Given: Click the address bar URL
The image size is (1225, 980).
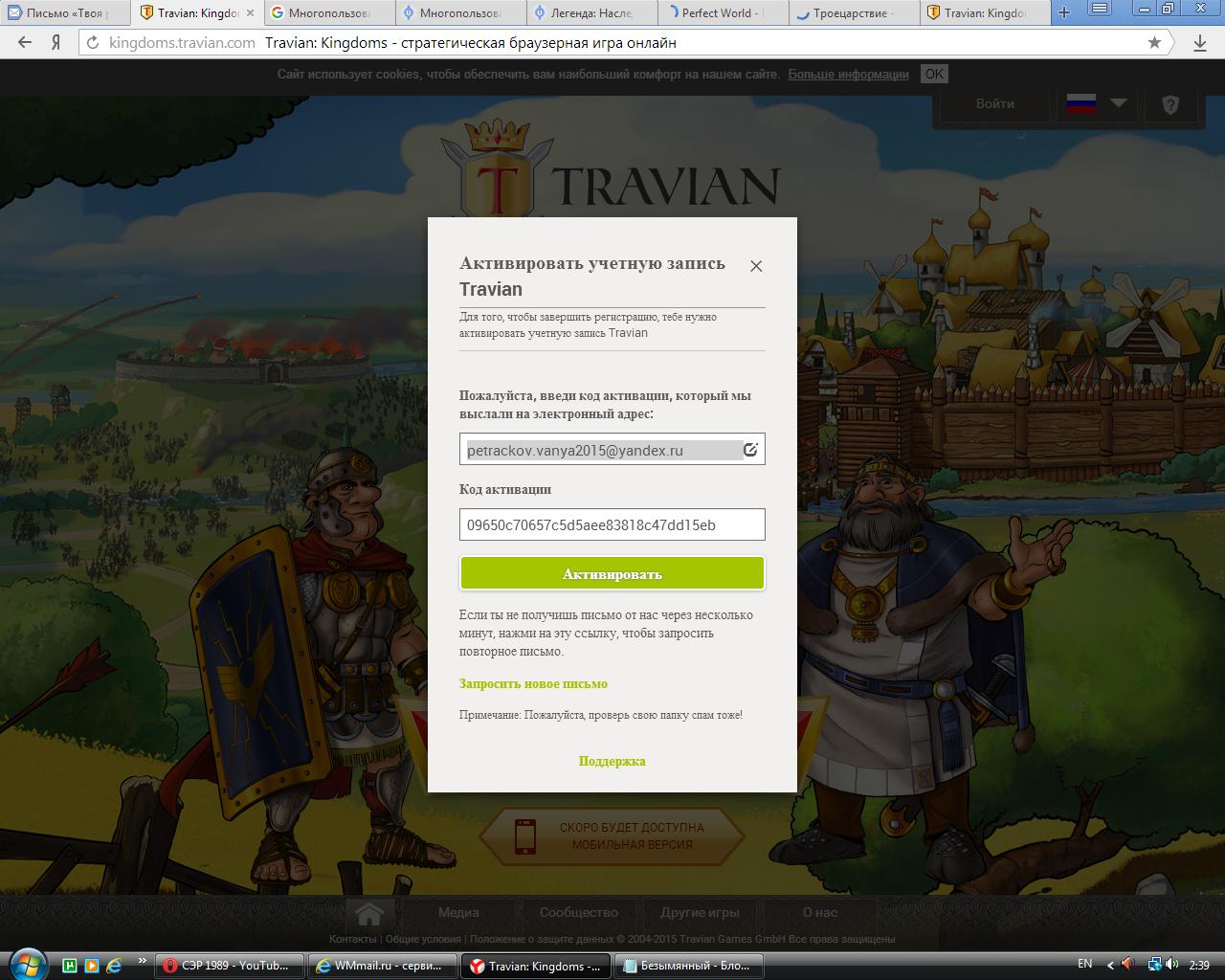Looking at the screenshot, I should (x=182, y=42).
